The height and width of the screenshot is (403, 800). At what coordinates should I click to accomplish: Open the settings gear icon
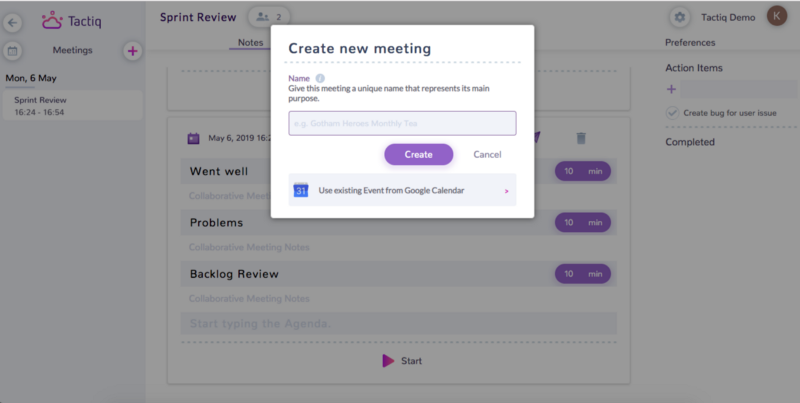(x=680, y=17)
